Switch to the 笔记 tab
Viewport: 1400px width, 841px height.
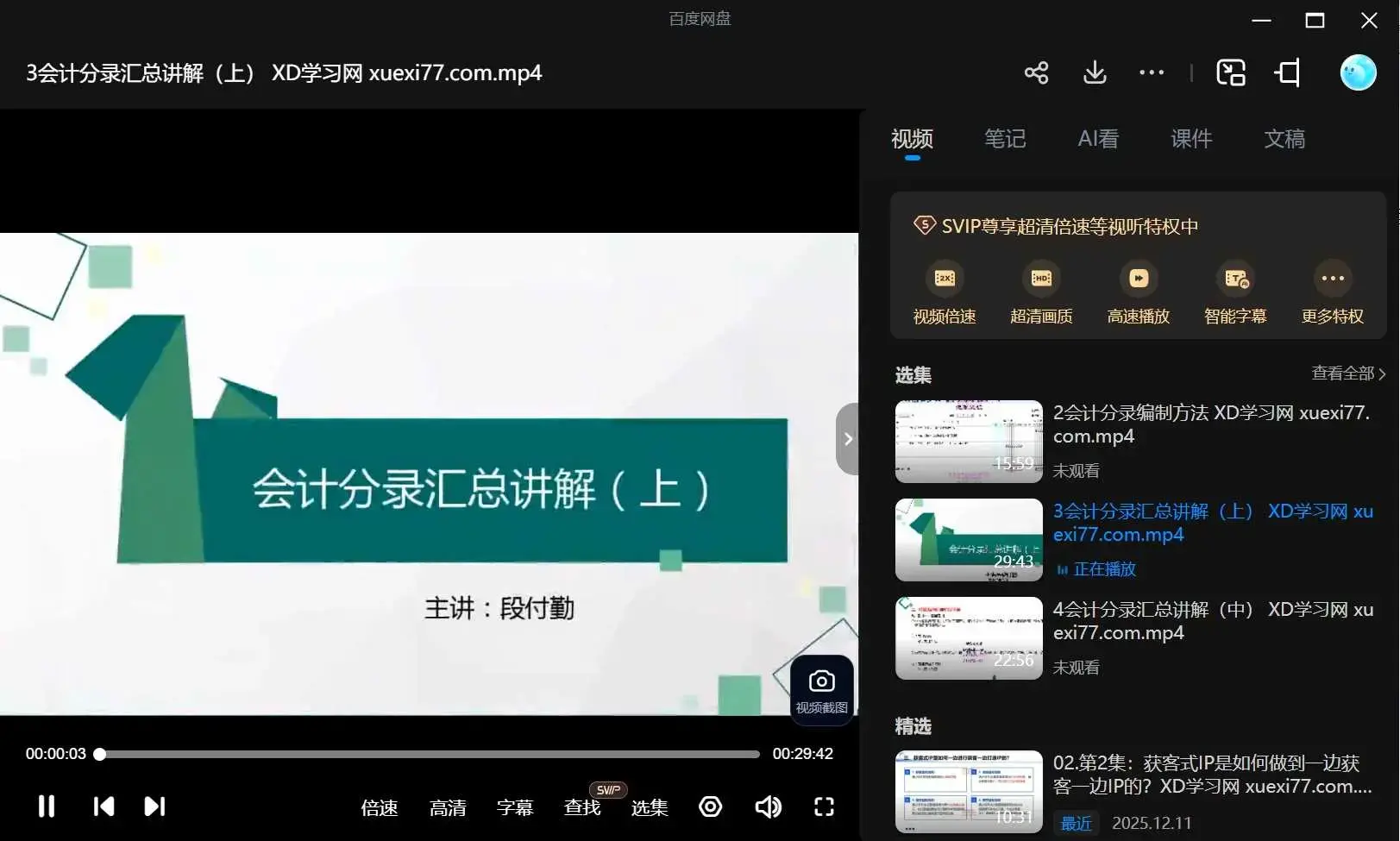(x=1004, y=139)
